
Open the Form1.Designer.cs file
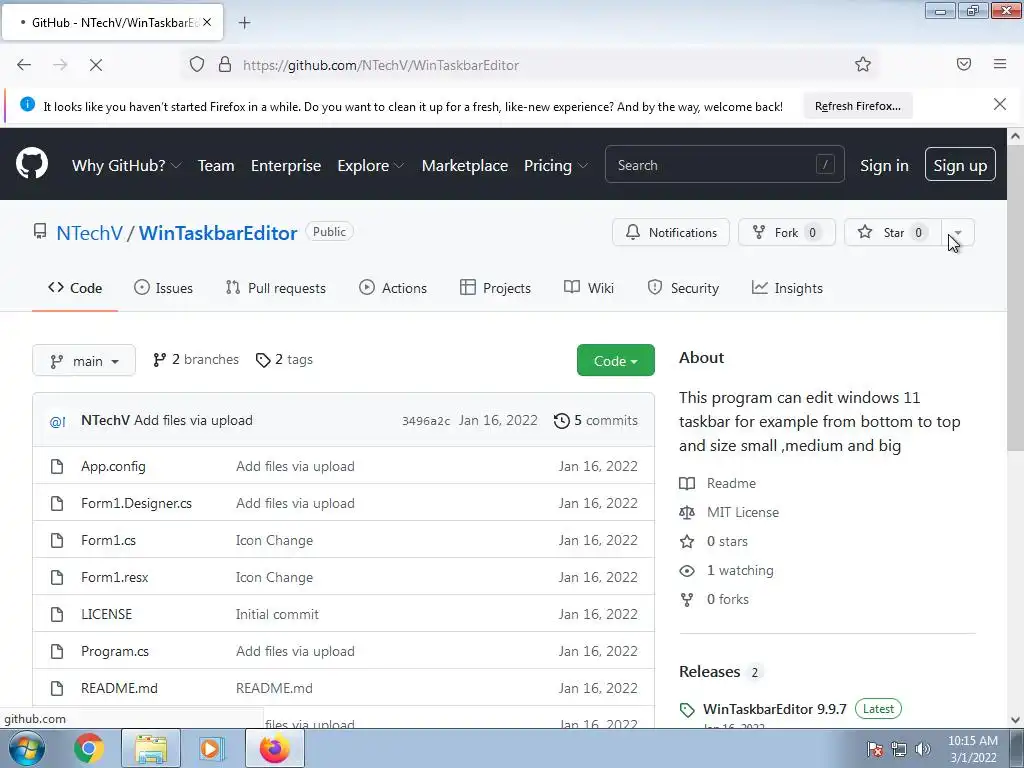(x=136, y=504)
